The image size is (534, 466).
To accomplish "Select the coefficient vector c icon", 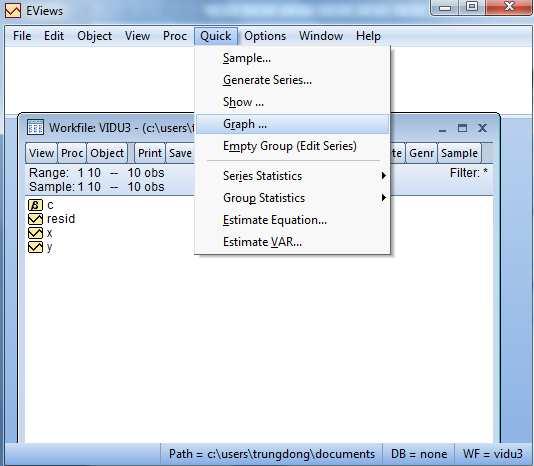I will tap(35, 205).
